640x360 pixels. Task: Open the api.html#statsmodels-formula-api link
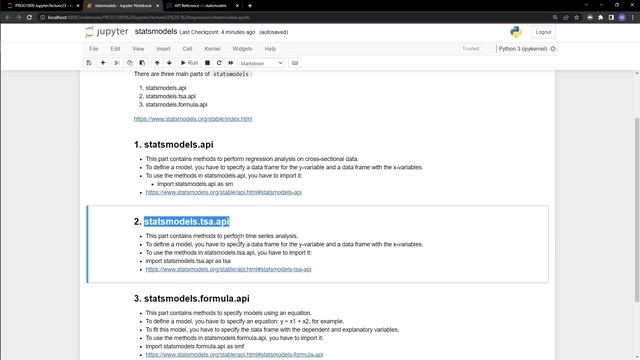tap(234, 355)
